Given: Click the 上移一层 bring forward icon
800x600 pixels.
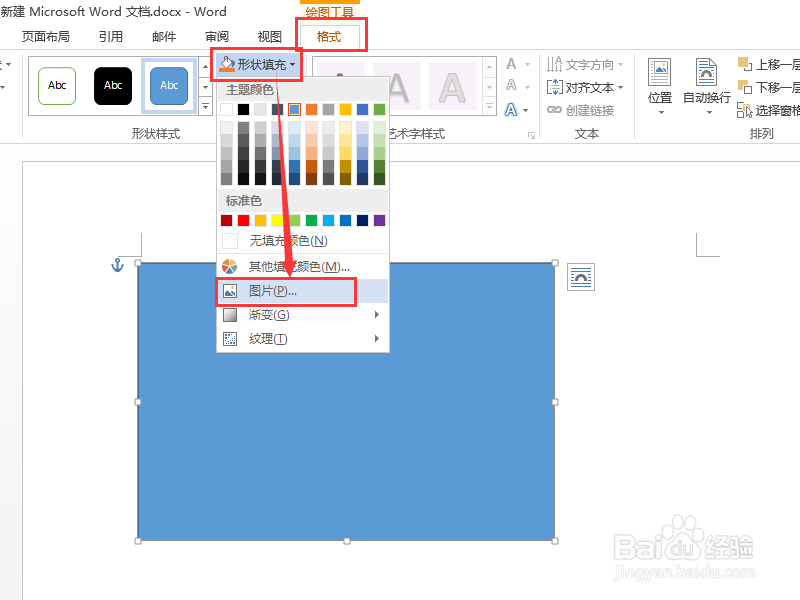Looking at the screenshot, I should click(746, 63).
